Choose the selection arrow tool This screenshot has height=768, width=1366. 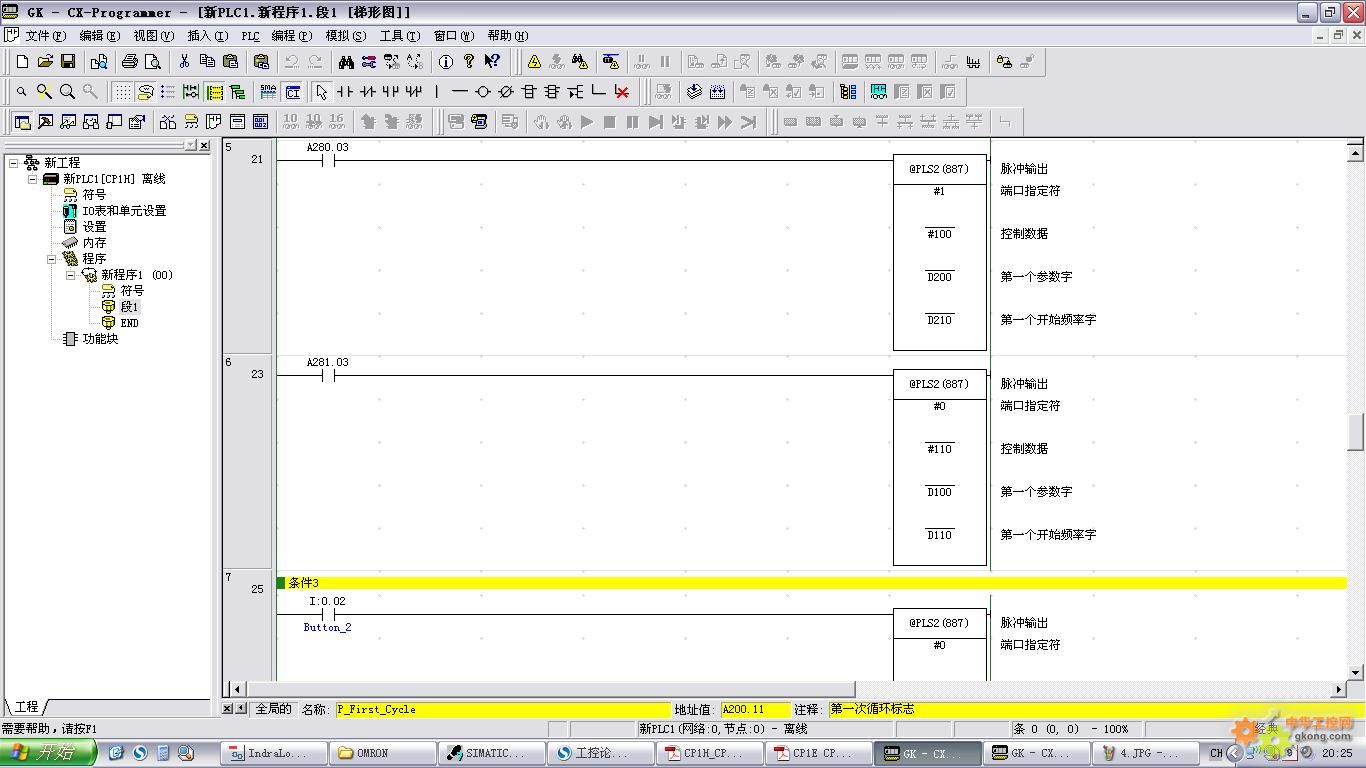tap(321, 92)
